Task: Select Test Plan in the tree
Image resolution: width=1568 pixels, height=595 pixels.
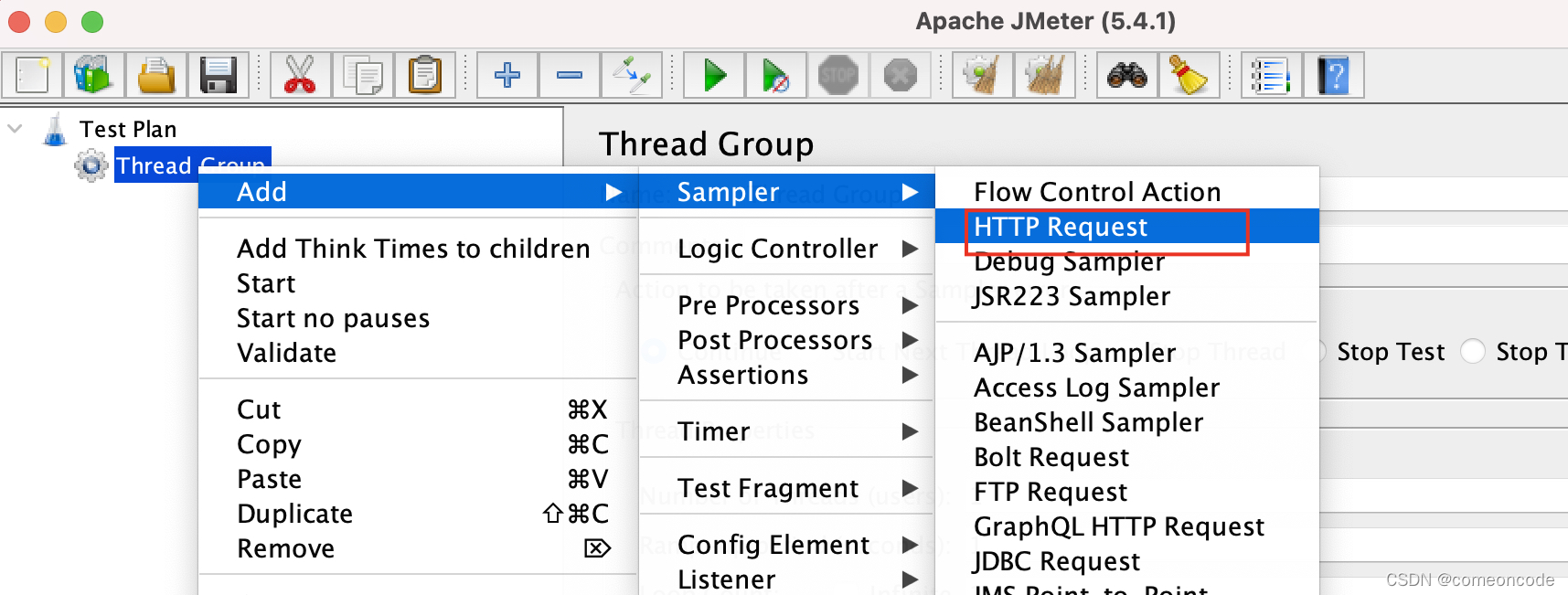Action: tap(128, 129)
